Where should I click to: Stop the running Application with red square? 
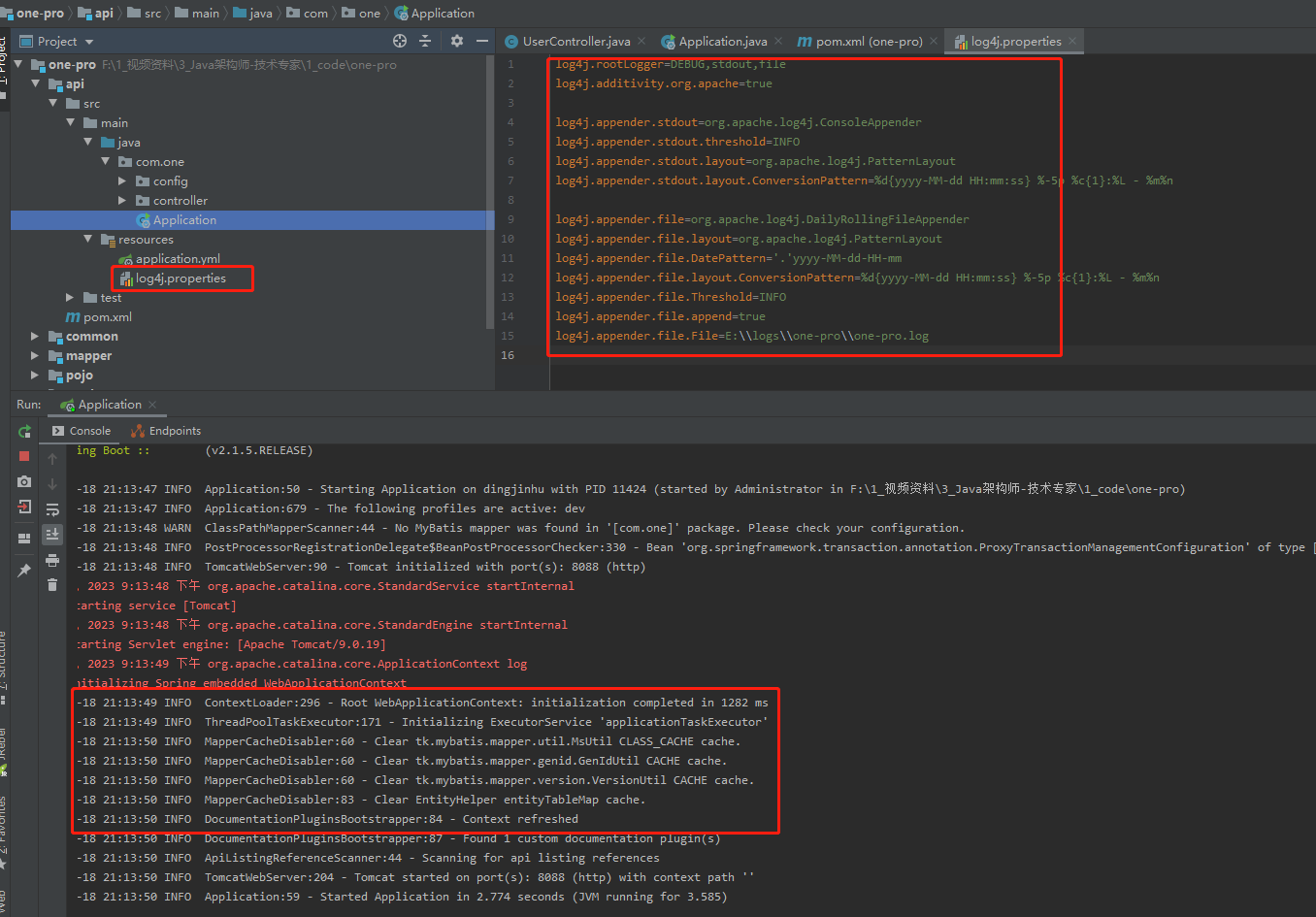pyautogui.click(x=24, y=456)
